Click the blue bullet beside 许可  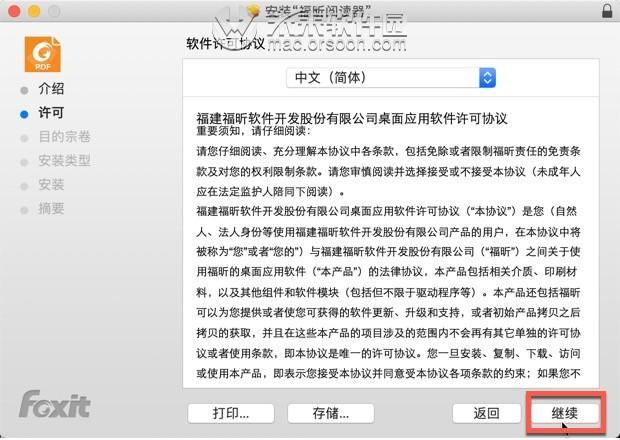[x=24, y=114]
